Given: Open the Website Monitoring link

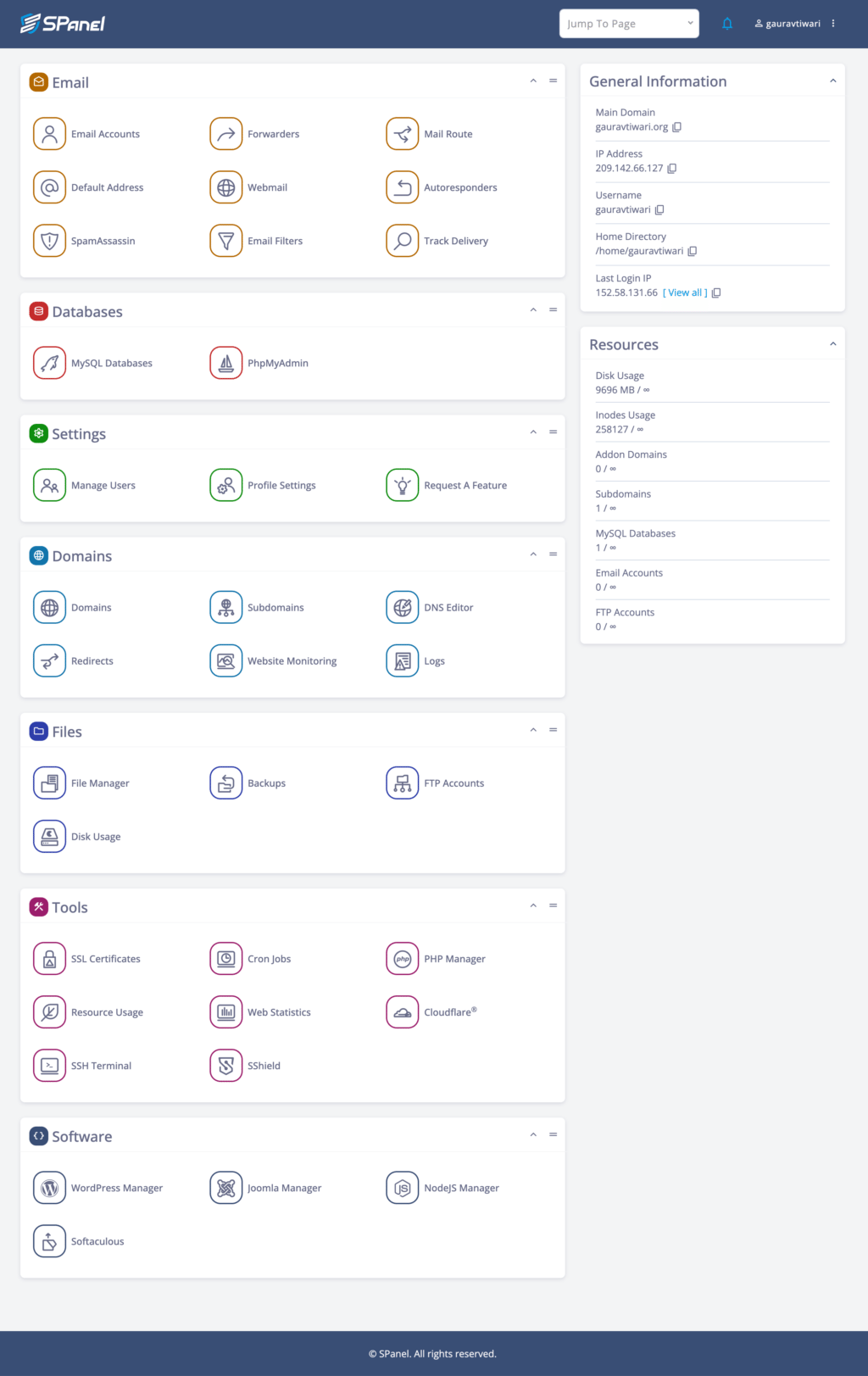Looking at the screenshot, I should tap(292, 661).
